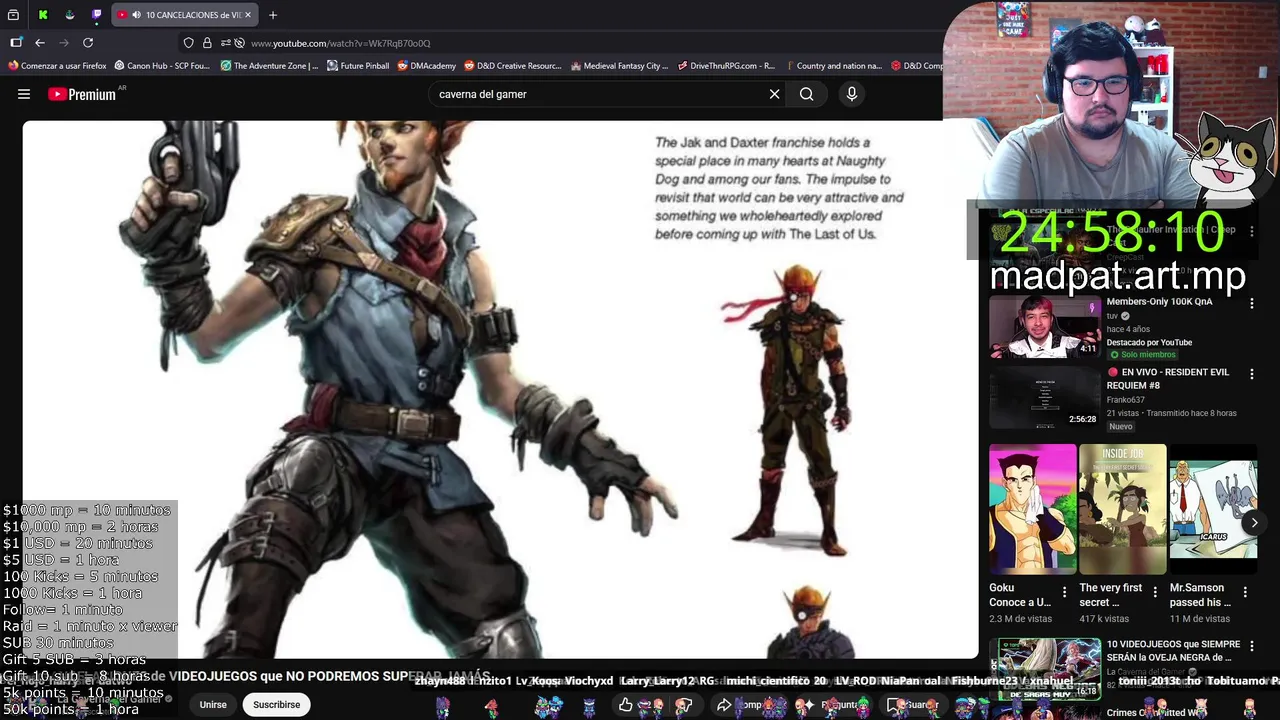Image resolution: width=1280 pixels, height=720 pixels.
Task: Open 10 VIDEOJUEGOS OVEJA NEGRA video thumbnail
Action: 1044,668
